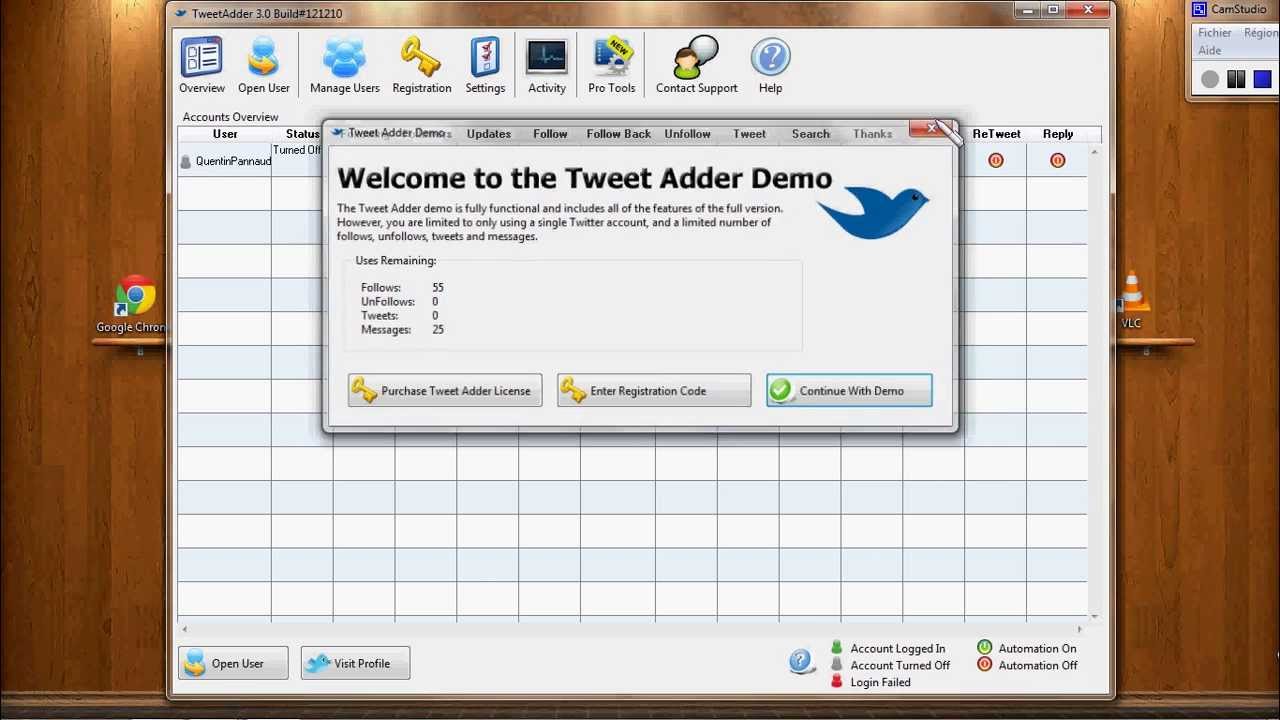
Task: Click the CamStudio title bar icon
Action: (1199, 9)
